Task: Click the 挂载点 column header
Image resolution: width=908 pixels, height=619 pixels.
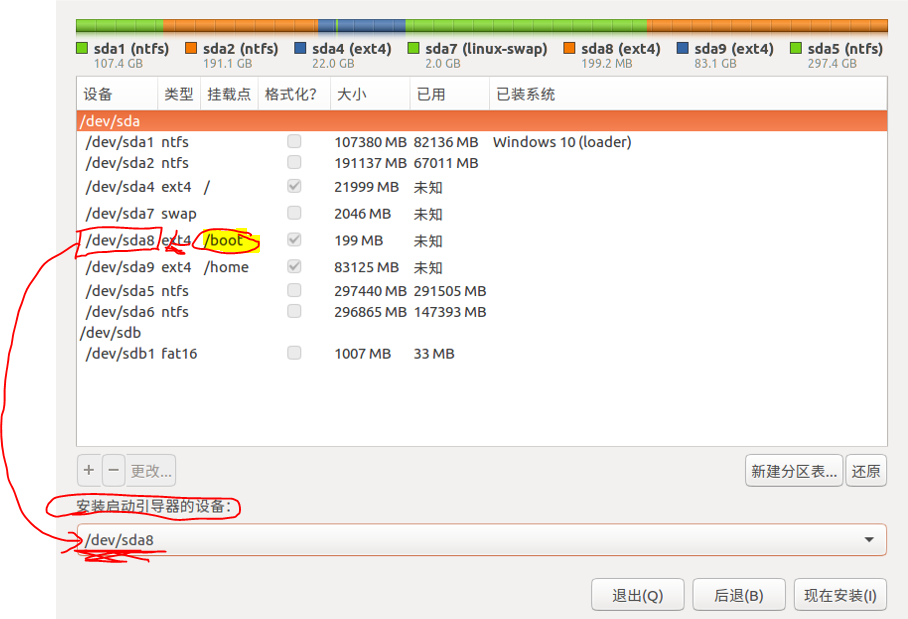Action: point(229,94)
